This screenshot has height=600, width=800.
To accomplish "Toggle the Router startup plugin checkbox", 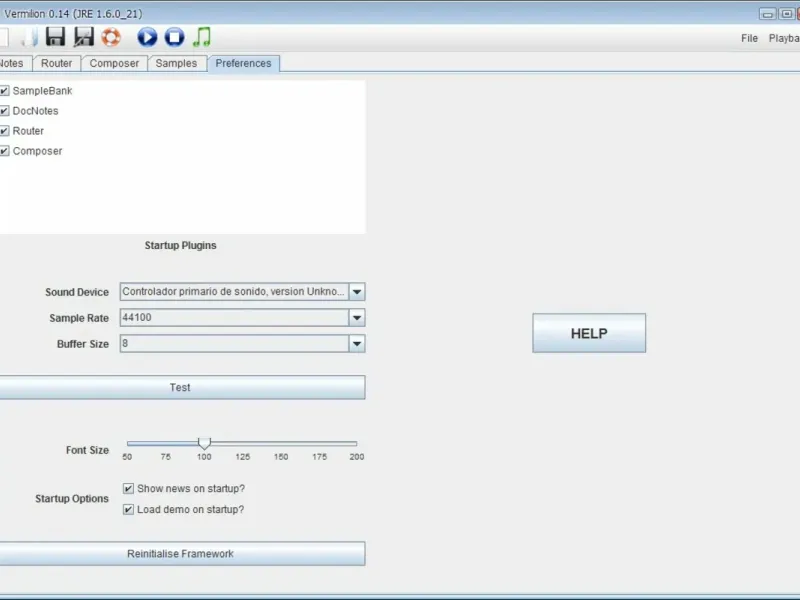I will pyautogui.click(x=5, y=131).
